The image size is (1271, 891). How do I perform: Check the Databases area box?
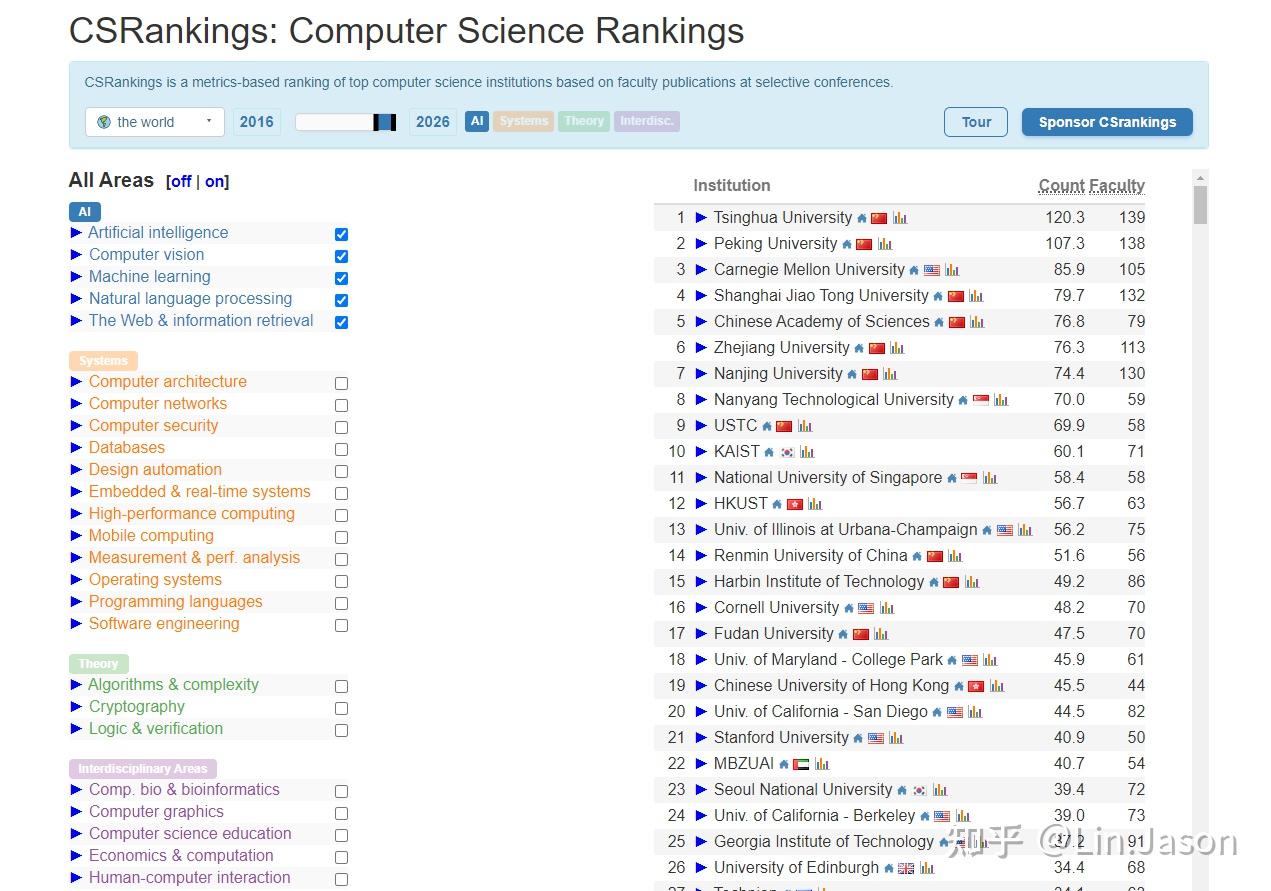tap(341, 449)
